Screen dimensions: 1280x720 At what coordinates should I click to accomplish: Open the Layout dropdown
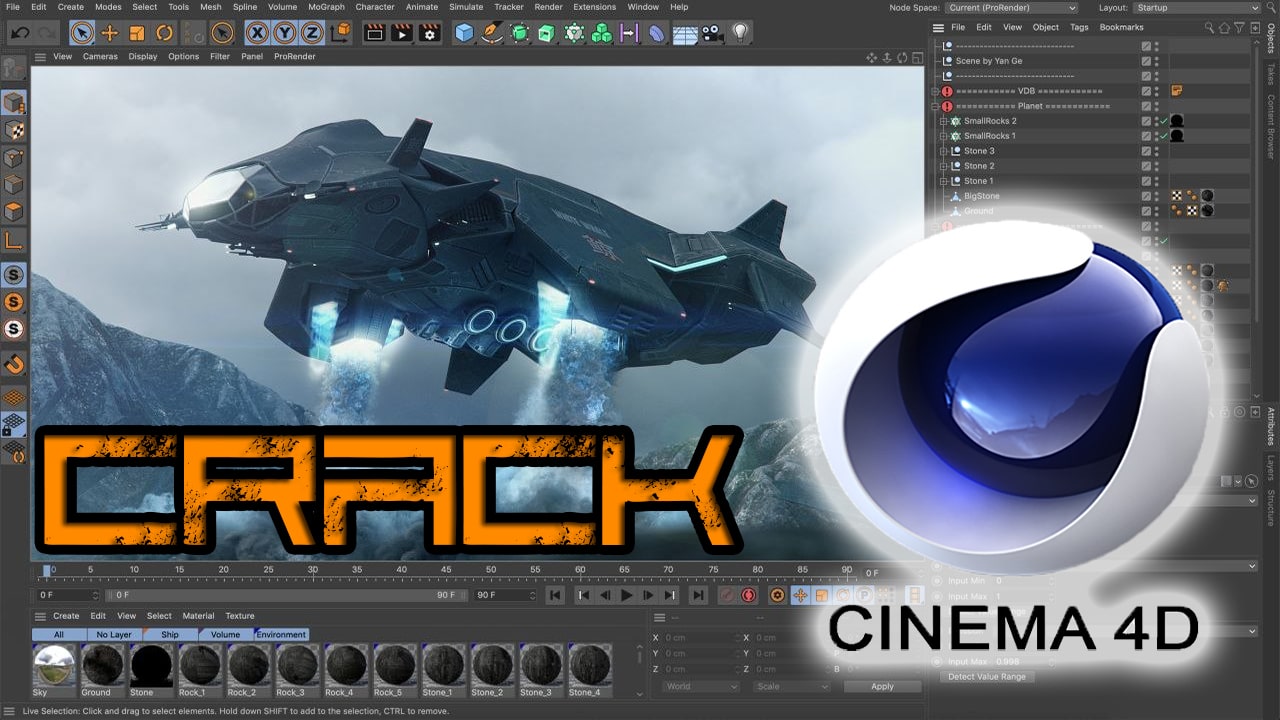point(1195,7)
